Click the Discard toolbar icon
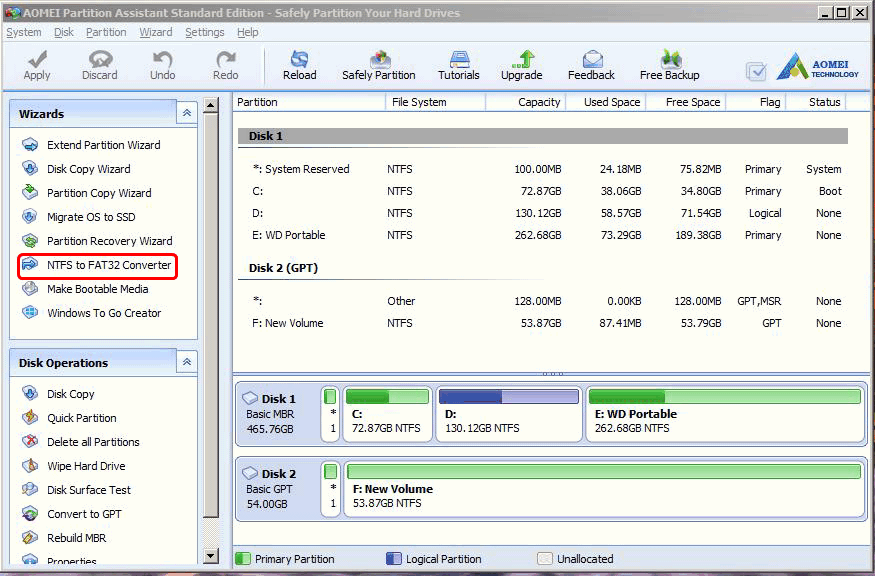Screen dimensions: 875x576 coord(100,59)
